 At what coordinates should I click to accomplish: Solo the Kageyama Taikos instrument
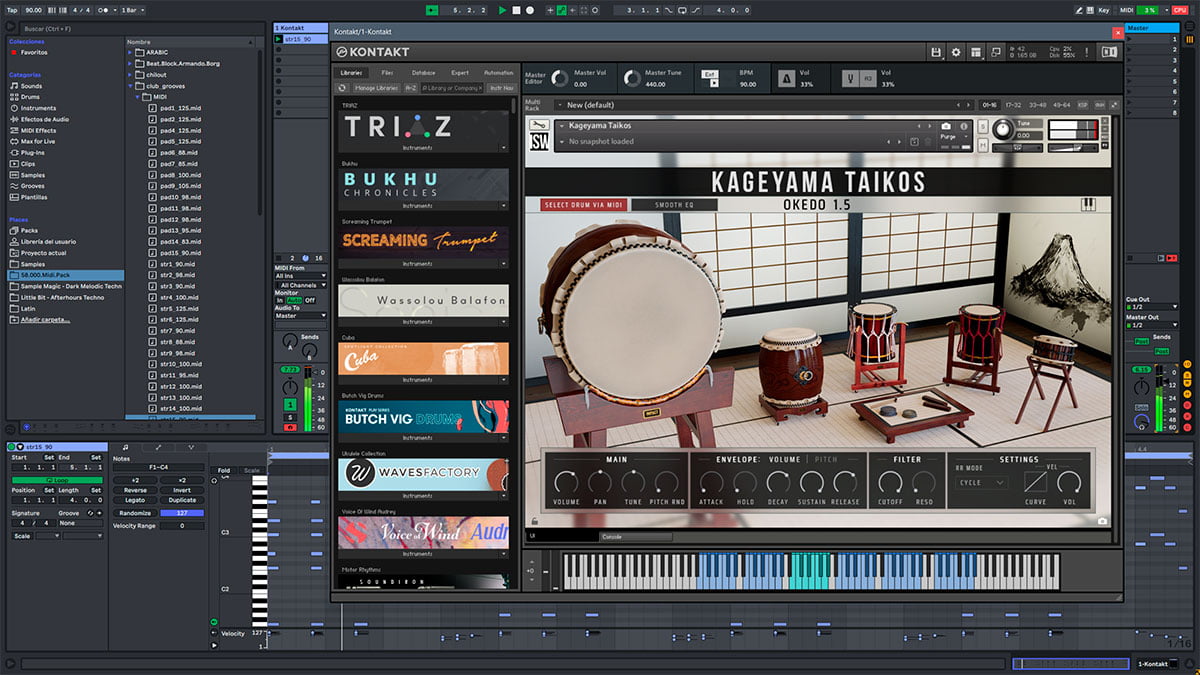click(983, 126)
